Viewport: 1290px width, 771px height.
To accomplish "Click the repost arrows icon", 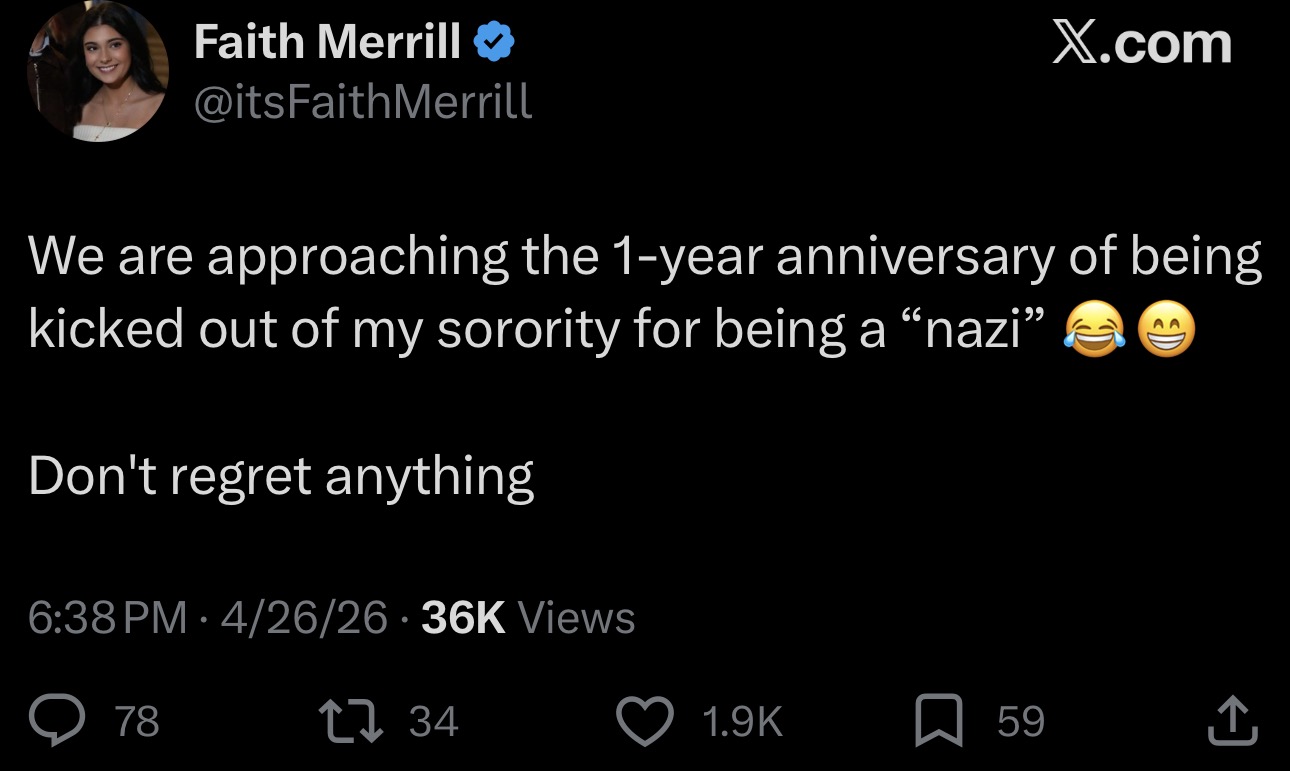I will [x=351, y=720].
